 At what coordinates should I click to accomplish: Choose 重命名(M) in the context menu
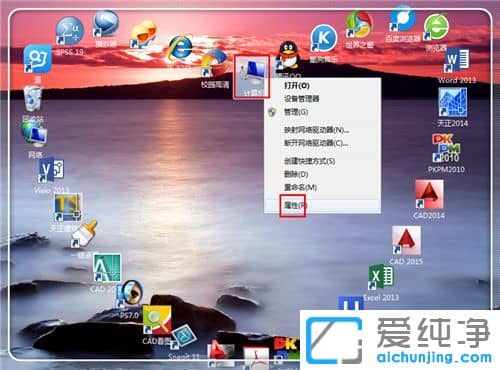pyautogui.click(x=300, y=187)
